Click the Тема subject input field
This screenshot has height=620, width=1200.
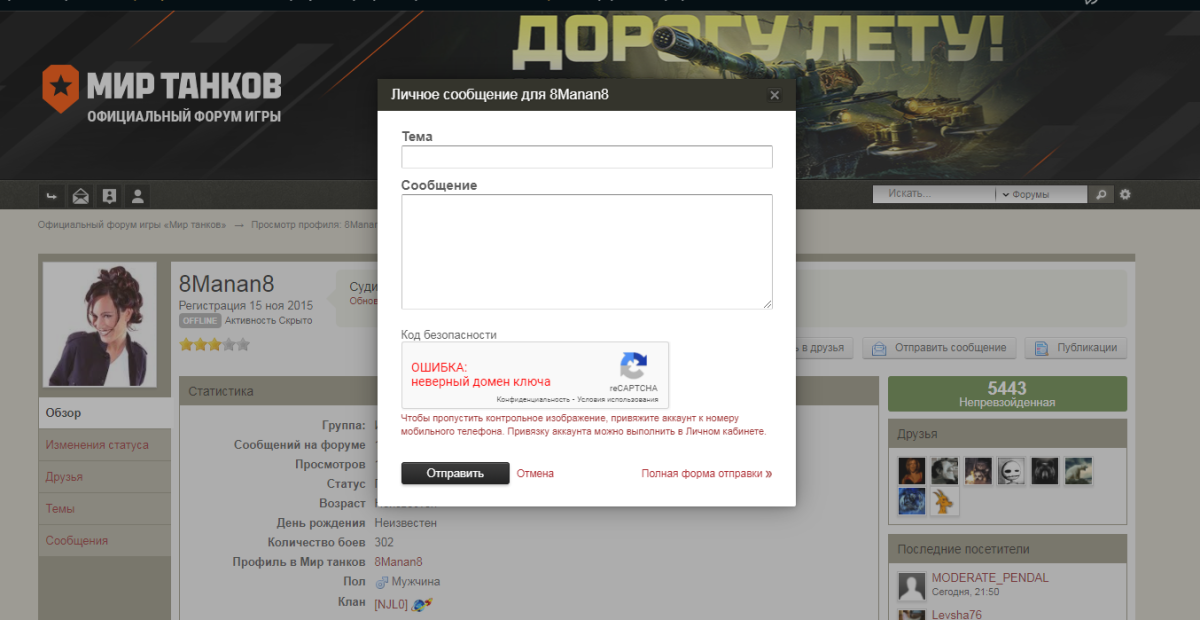(587, 157)
